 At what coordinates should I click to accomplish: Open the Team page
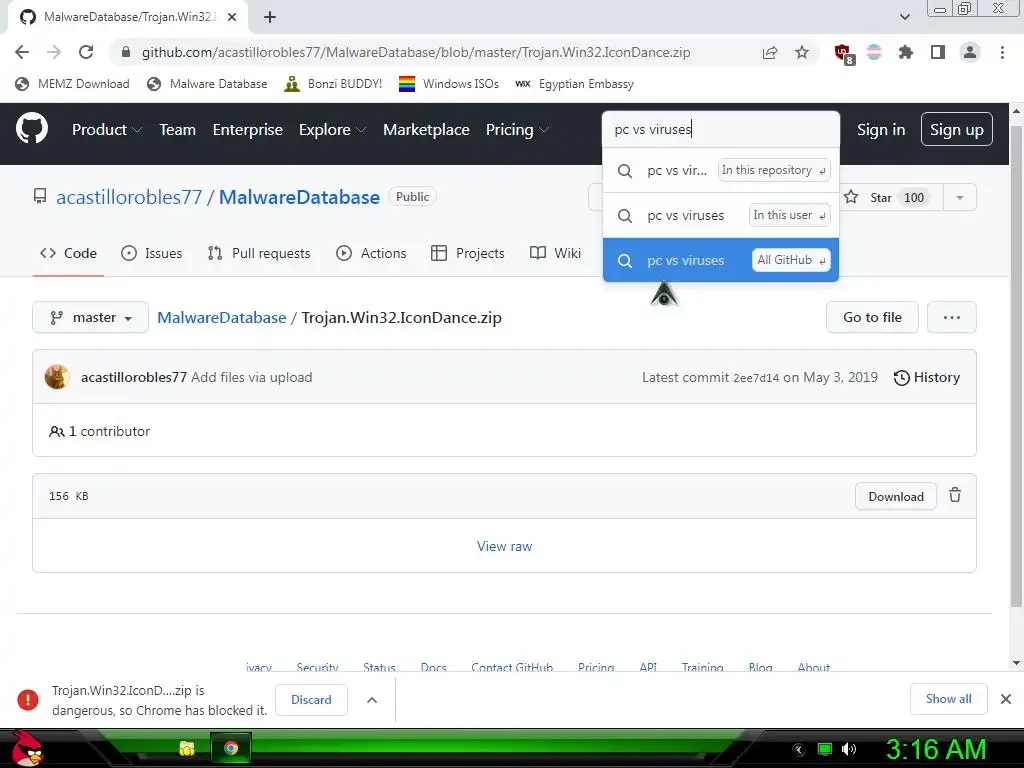(178, 129)
